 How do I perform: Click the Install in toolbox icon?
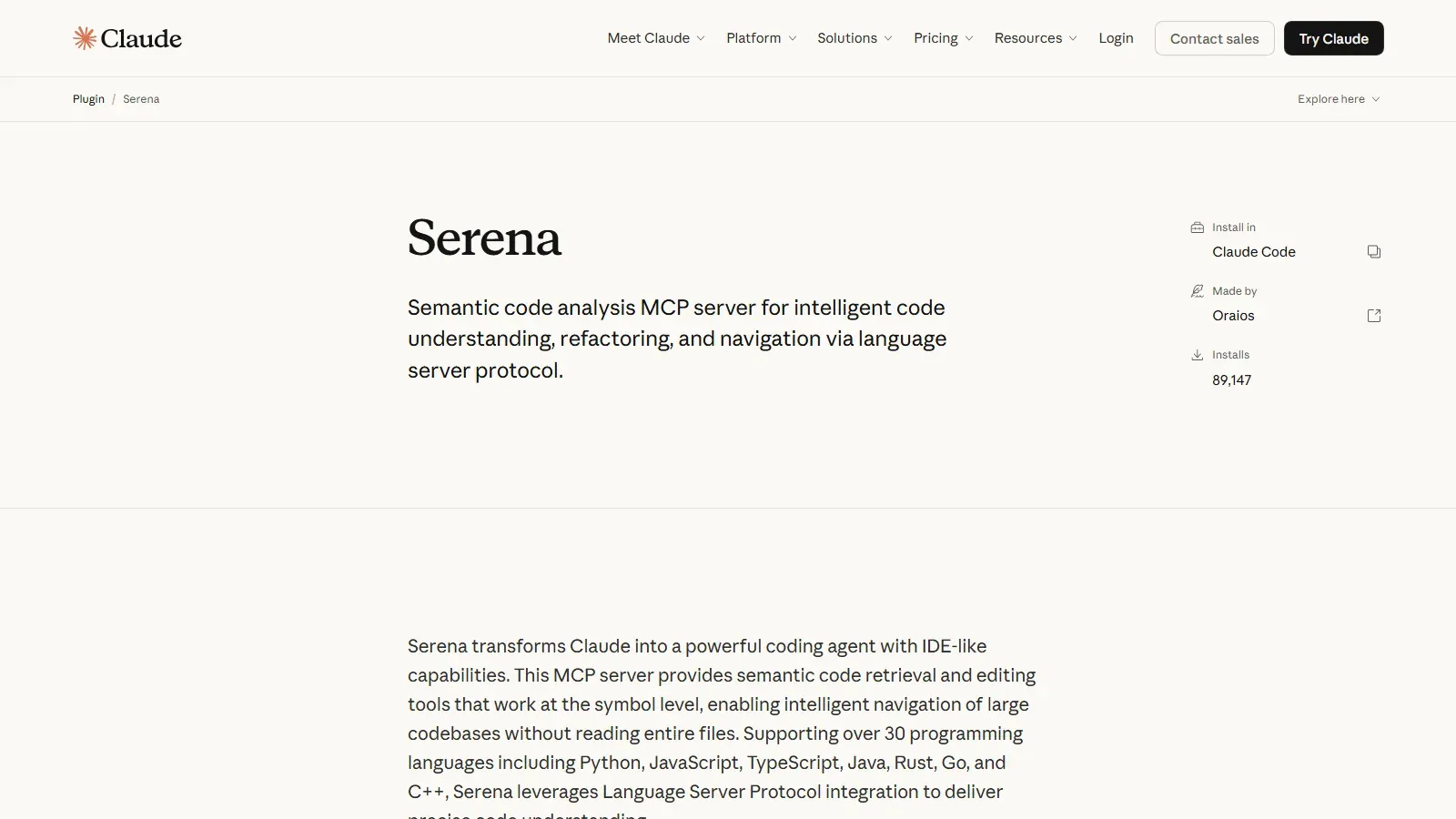click(x=1198, y=227)
